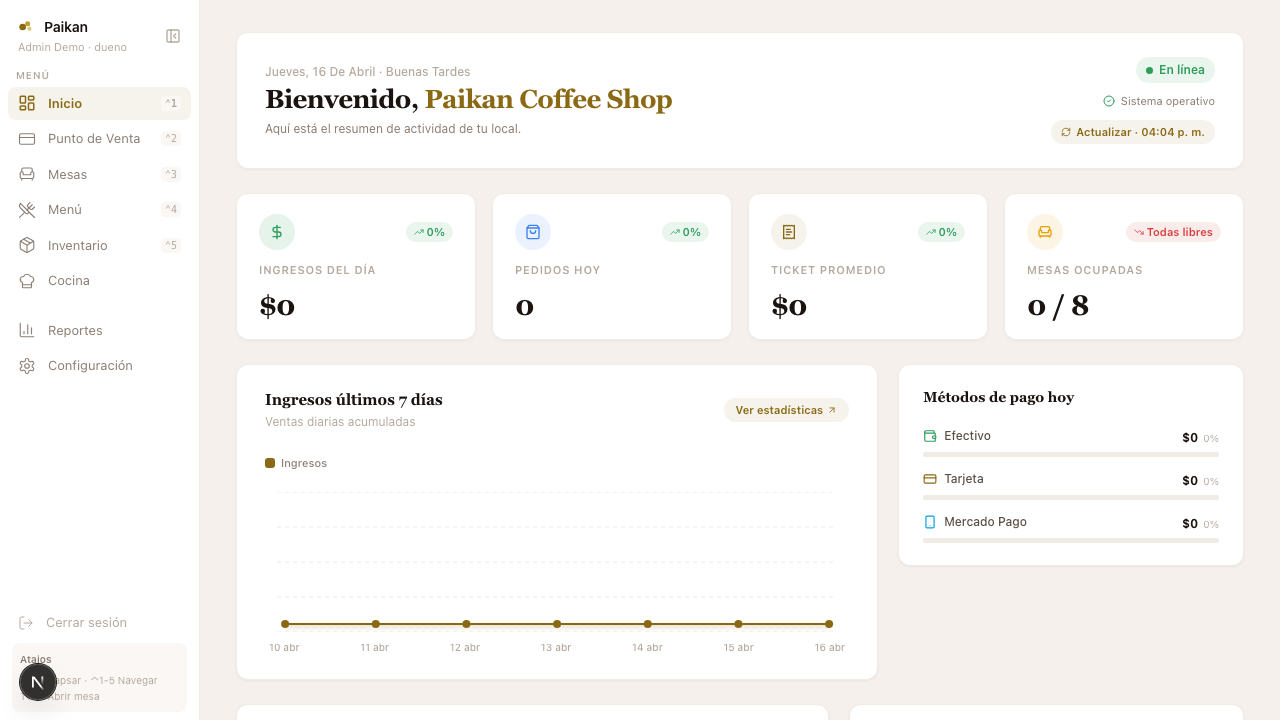Click the logout arrow icon
The image size is (1280, 720).
(x=26, y=623)
